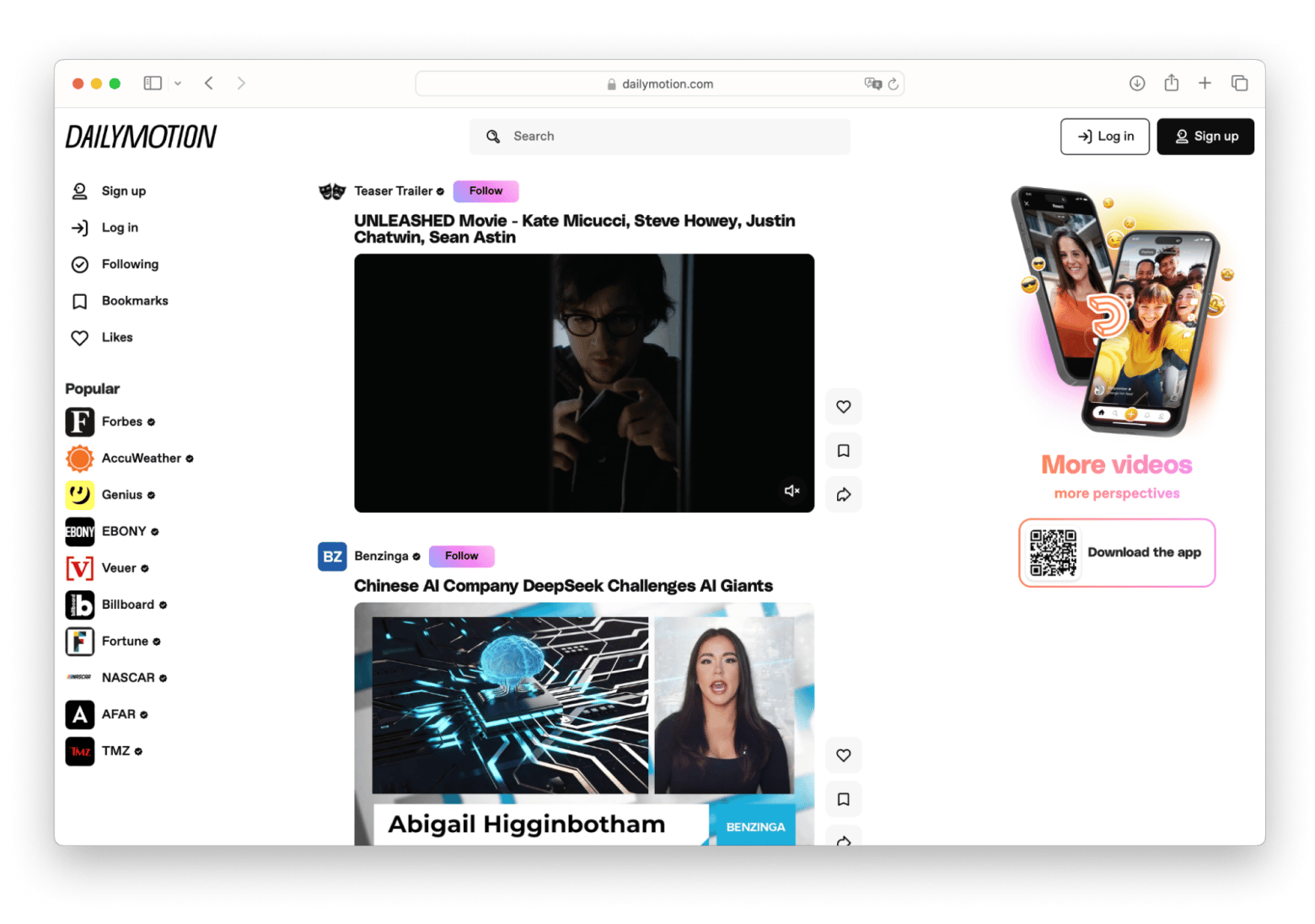Click Download the app button

(x=1116, y=553)
